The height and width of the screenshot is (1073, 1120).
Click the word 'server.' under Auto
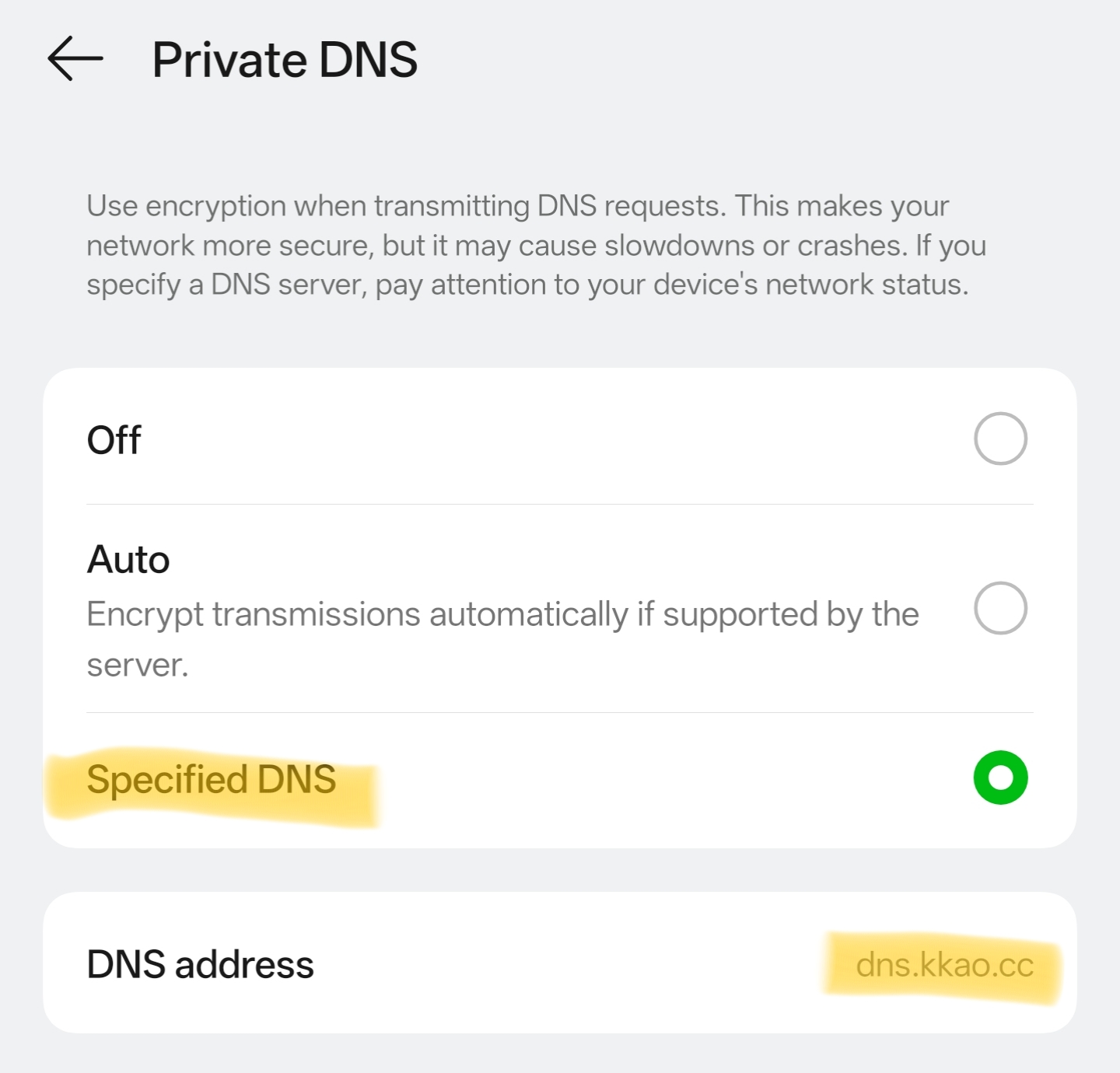138,666
